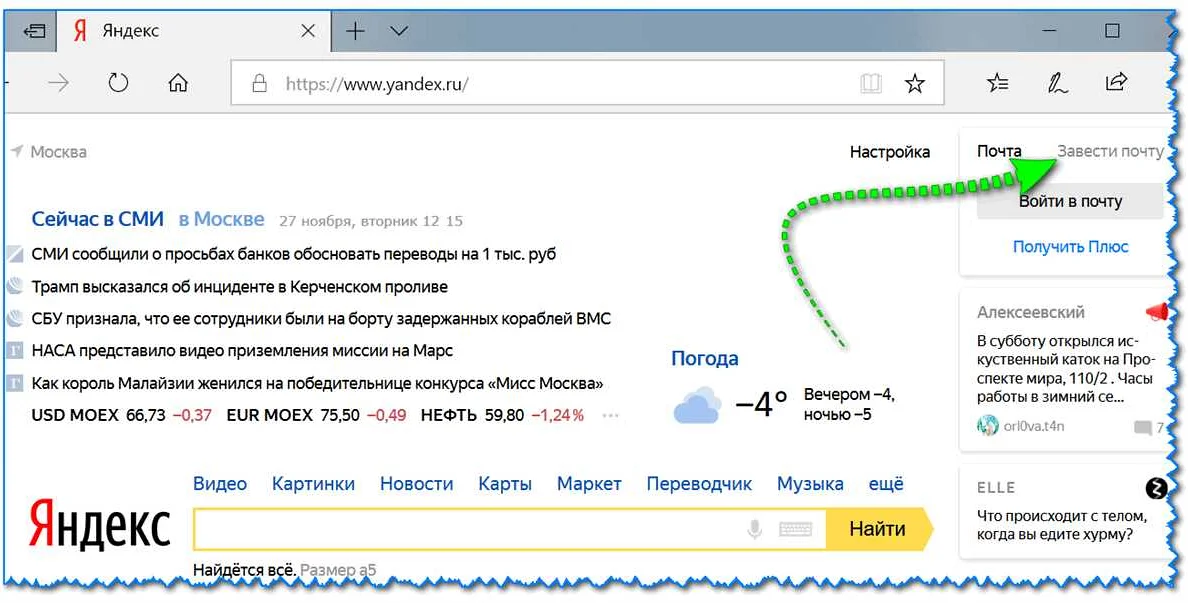The height and width of the screenshot is (603, 1188).
Task: Open Переводчик service link
Action: (x=699, y=483)
